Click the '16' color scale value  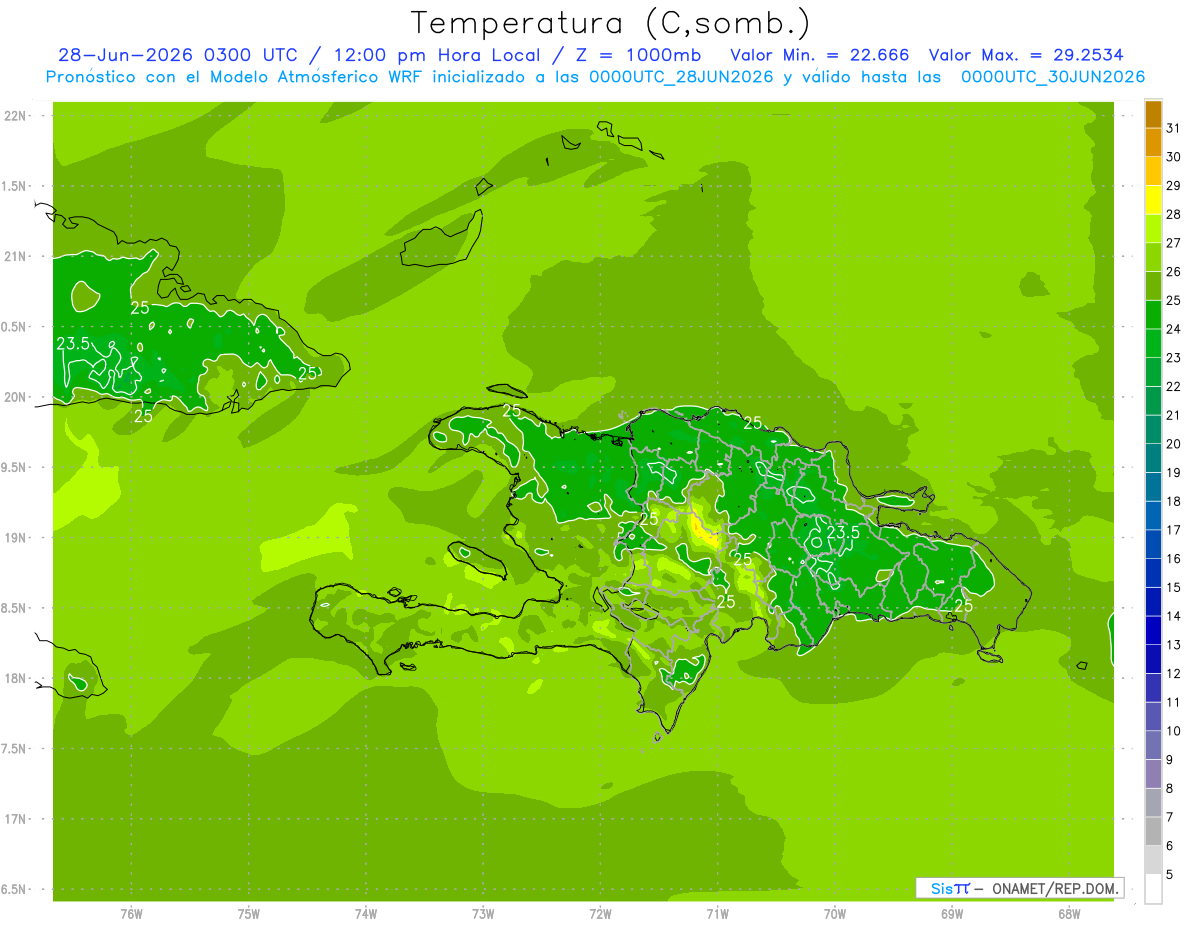click(x=1174, y=559)
